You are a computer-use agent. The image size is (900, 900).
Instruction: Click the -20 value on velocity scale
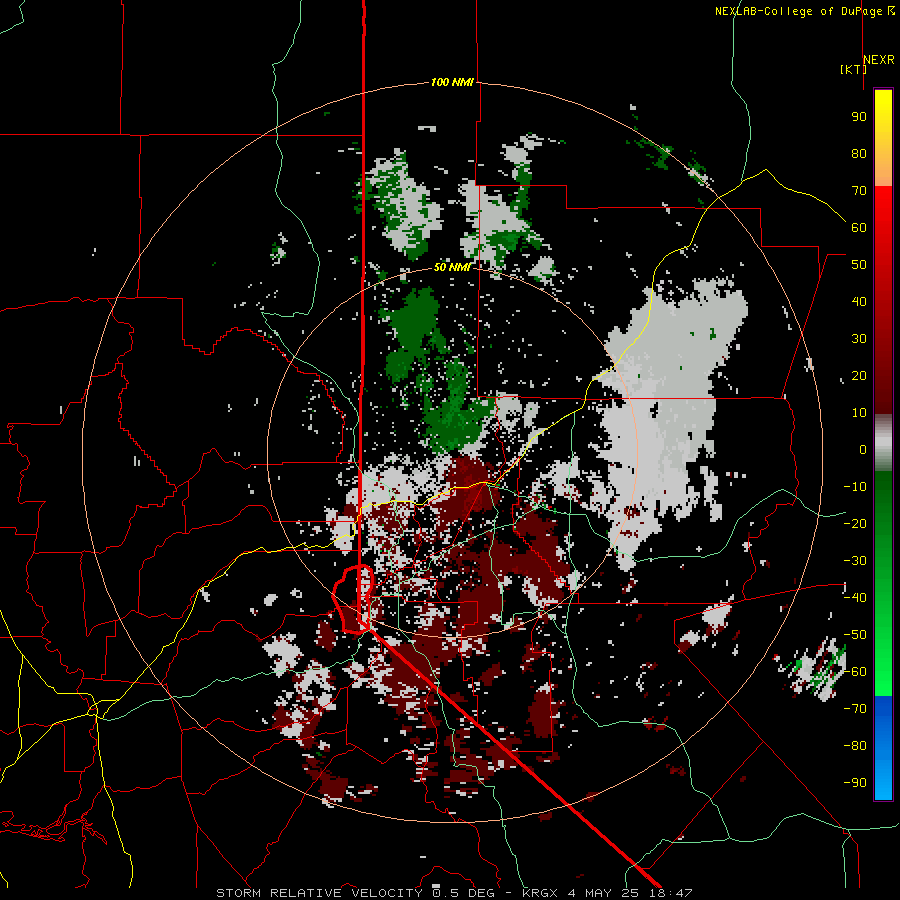click(x=855, y=523)
